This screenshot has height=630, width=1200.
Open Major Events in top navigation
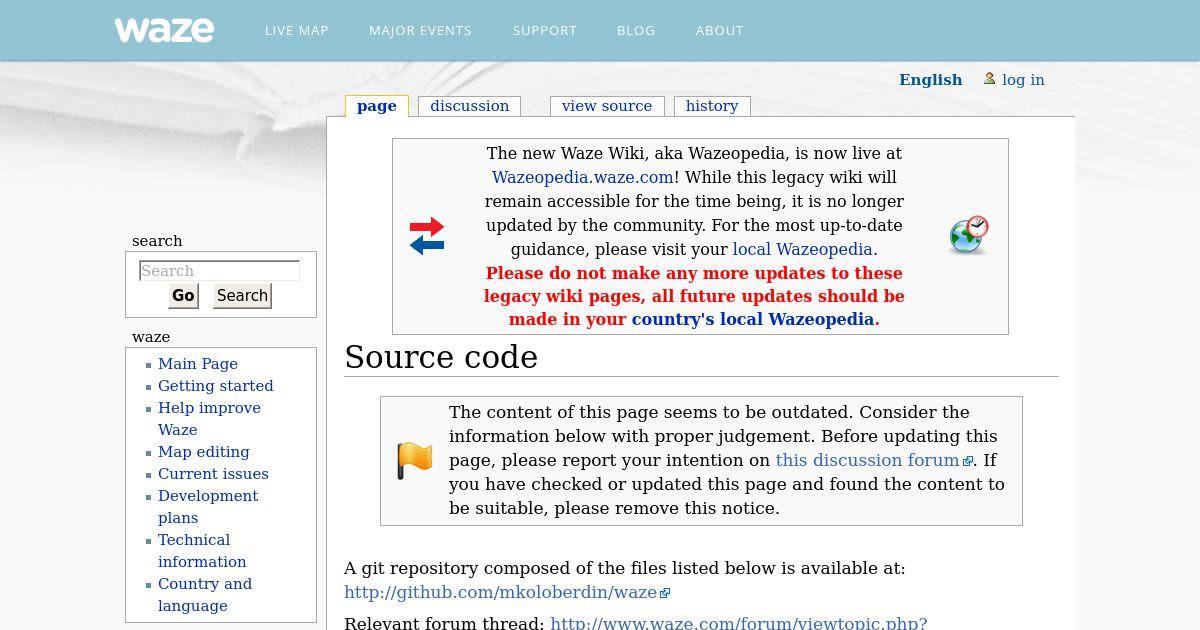coord(420,30)
